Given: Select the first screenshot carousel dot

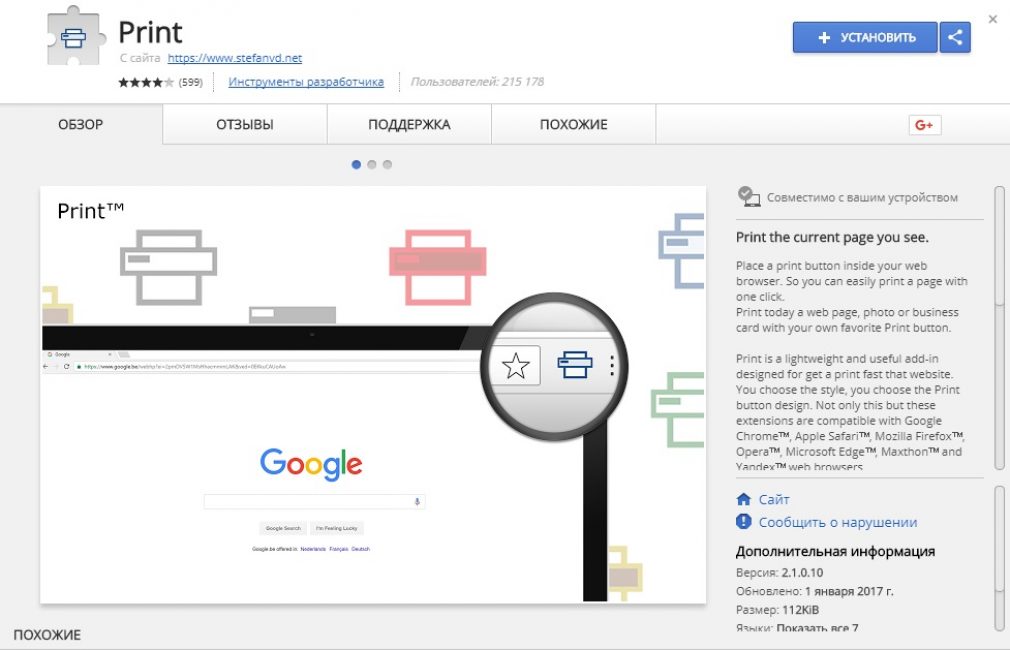Looking at the screenshot, I should (356, 164).
